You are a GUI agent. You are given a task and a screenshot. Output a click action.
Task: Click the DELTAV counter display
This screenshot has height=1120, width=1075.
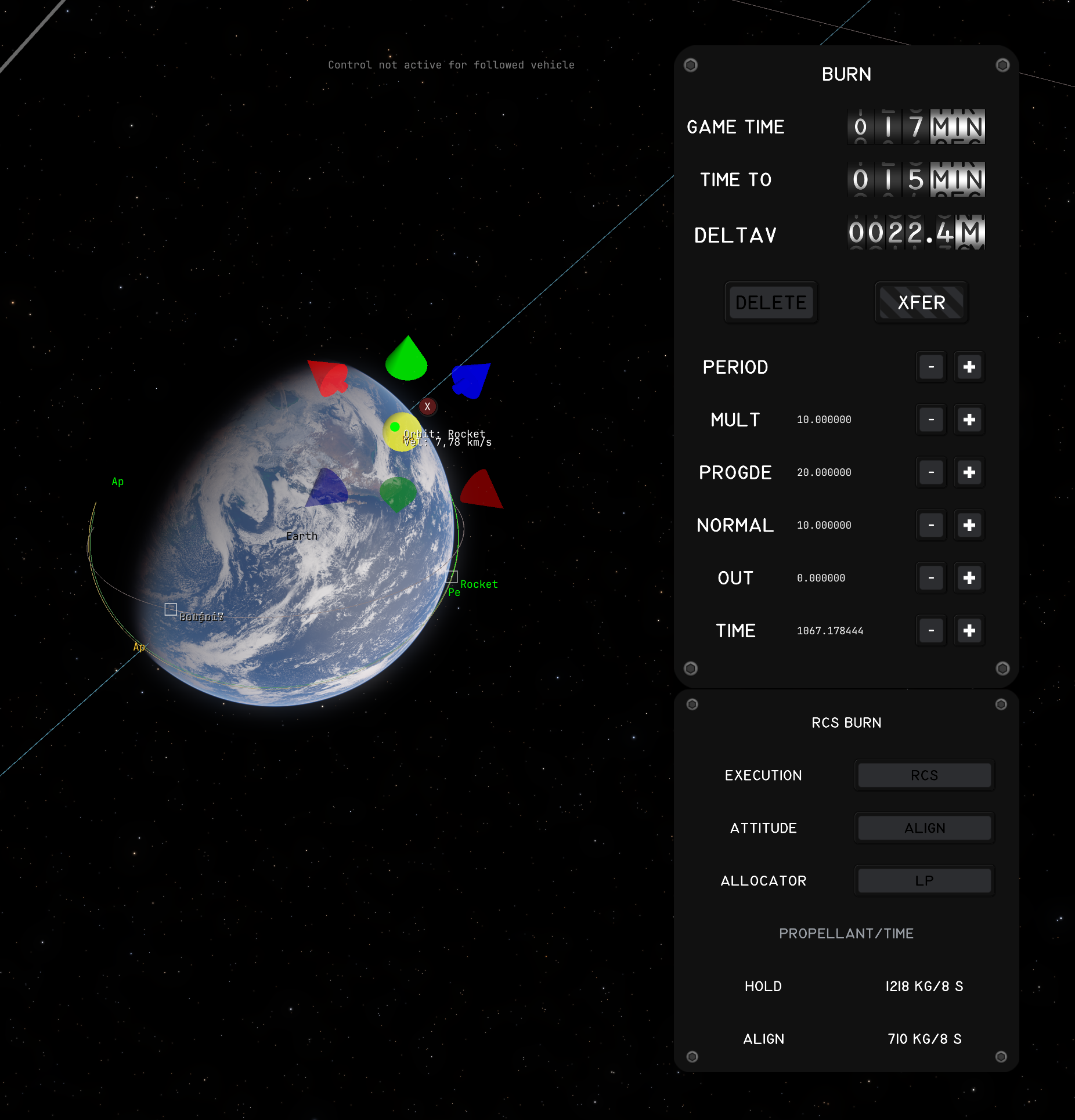point(916,232)
